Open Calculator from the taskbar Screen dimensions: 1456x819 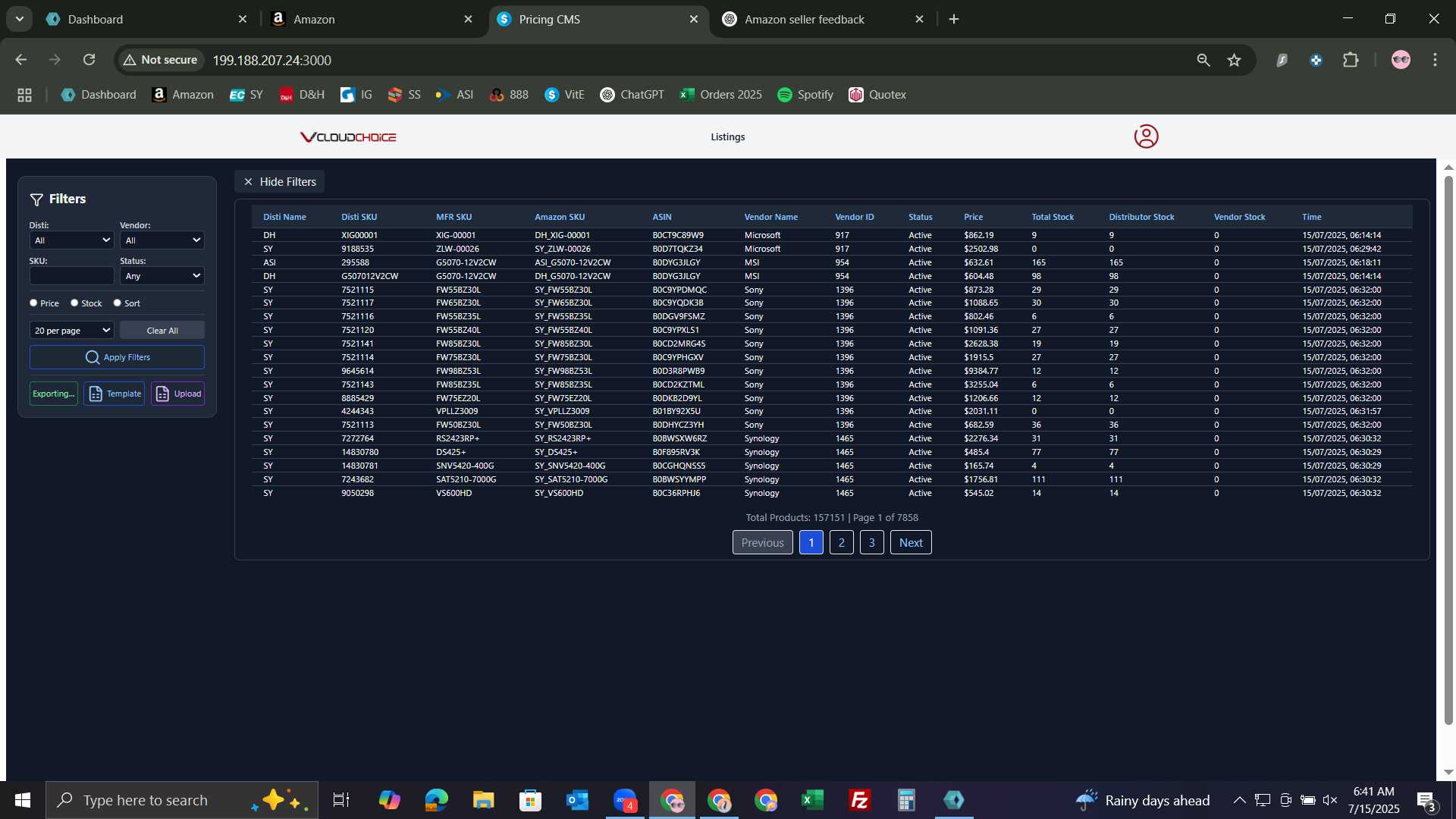pos(906,800)
